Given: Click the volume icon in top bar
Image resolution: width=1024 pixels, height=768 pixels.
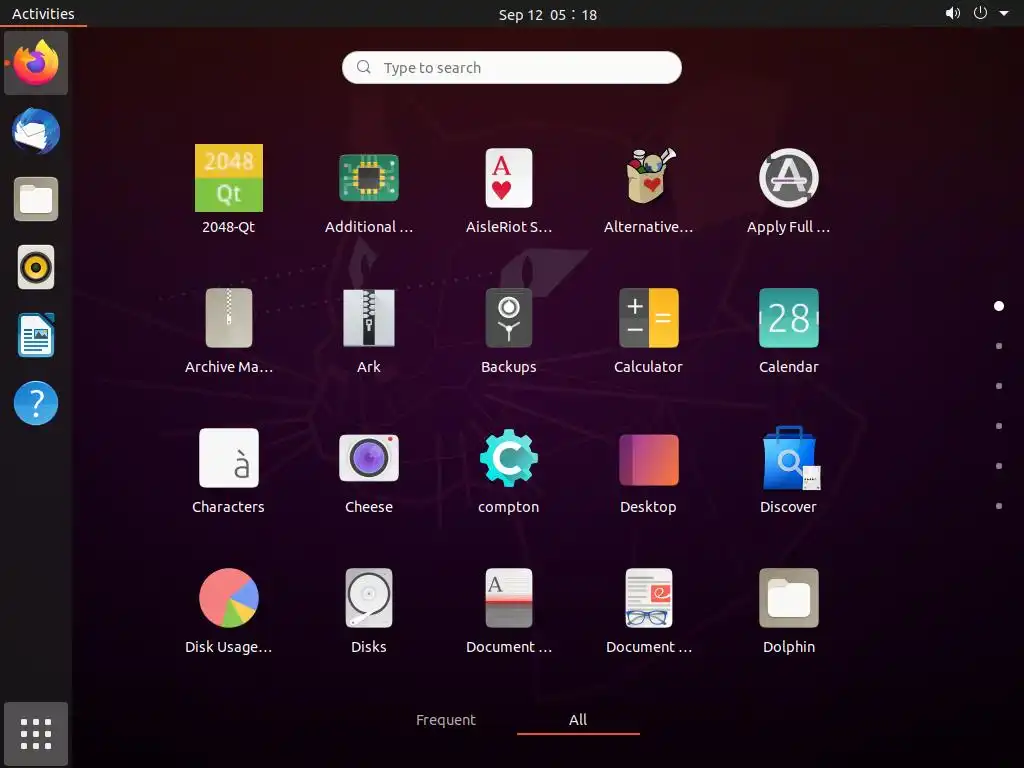Looking at the screenshot, I should [x=953, y=13].
